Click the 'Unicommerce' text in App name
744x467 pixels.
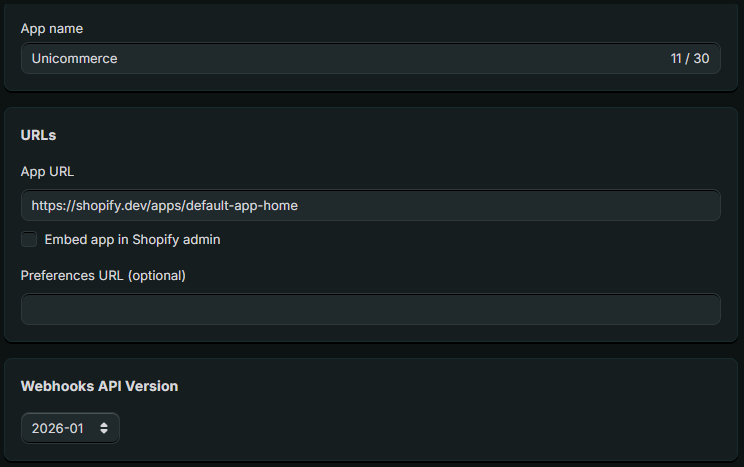click(74, 58)
